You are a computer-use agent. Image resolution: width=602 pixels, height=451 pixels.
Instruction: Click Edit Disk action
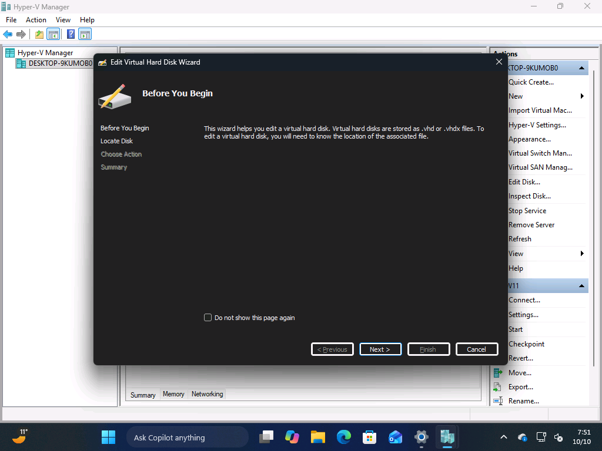[524, 182]
